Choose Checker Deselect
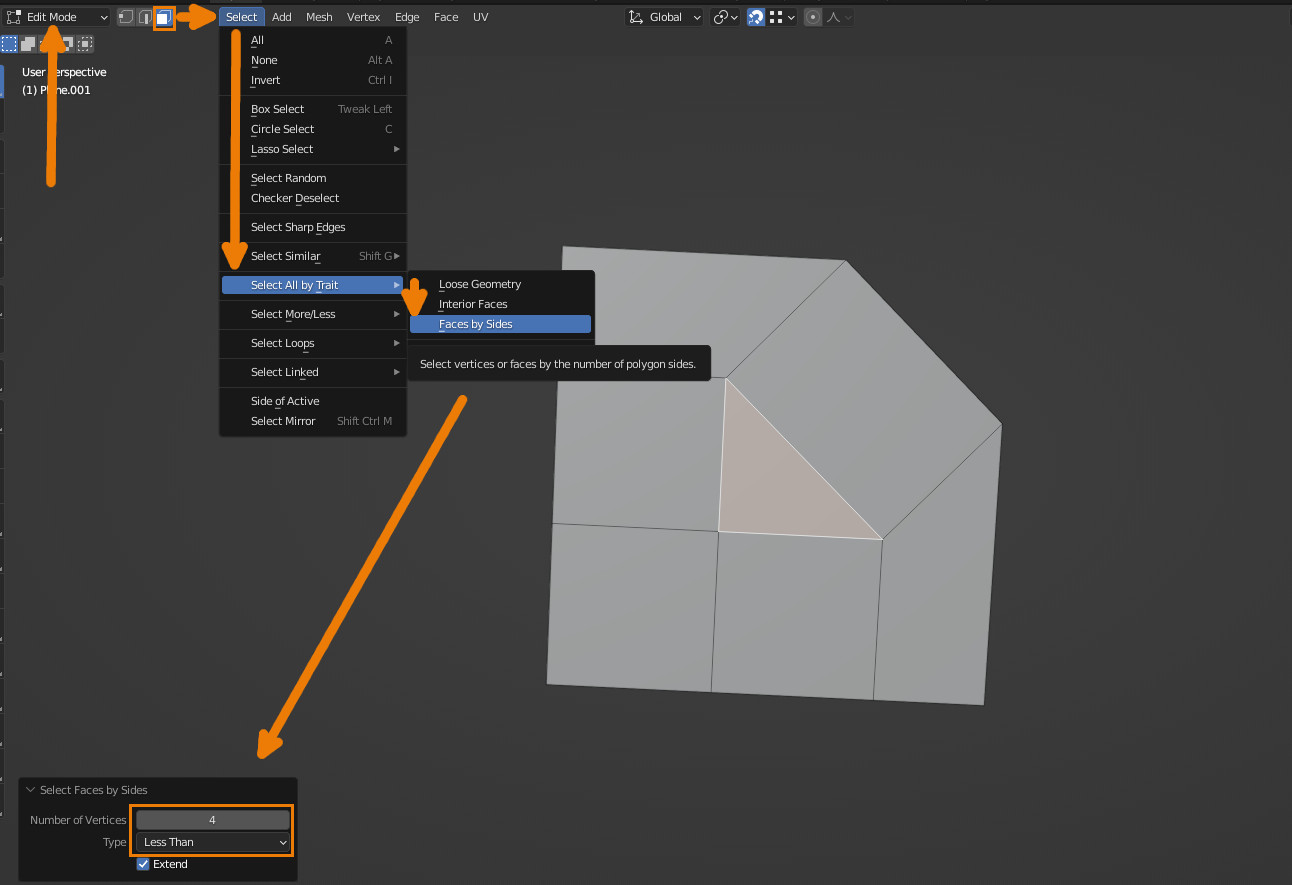This screenshot has height=885, width=1292. click(313, 198)
